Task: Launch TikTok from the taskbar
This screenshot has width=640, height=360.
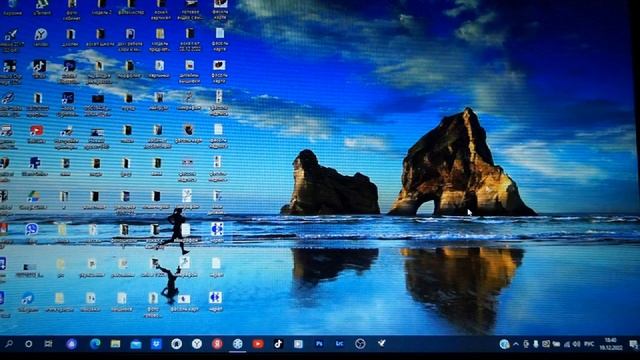Action: click(278, 344)
